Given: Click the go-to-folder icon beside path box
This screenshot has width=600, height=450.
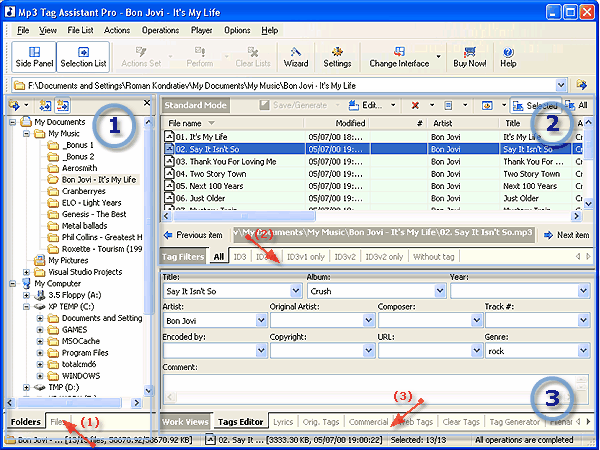Looking at the screenshot, I should tap(582, 85).
